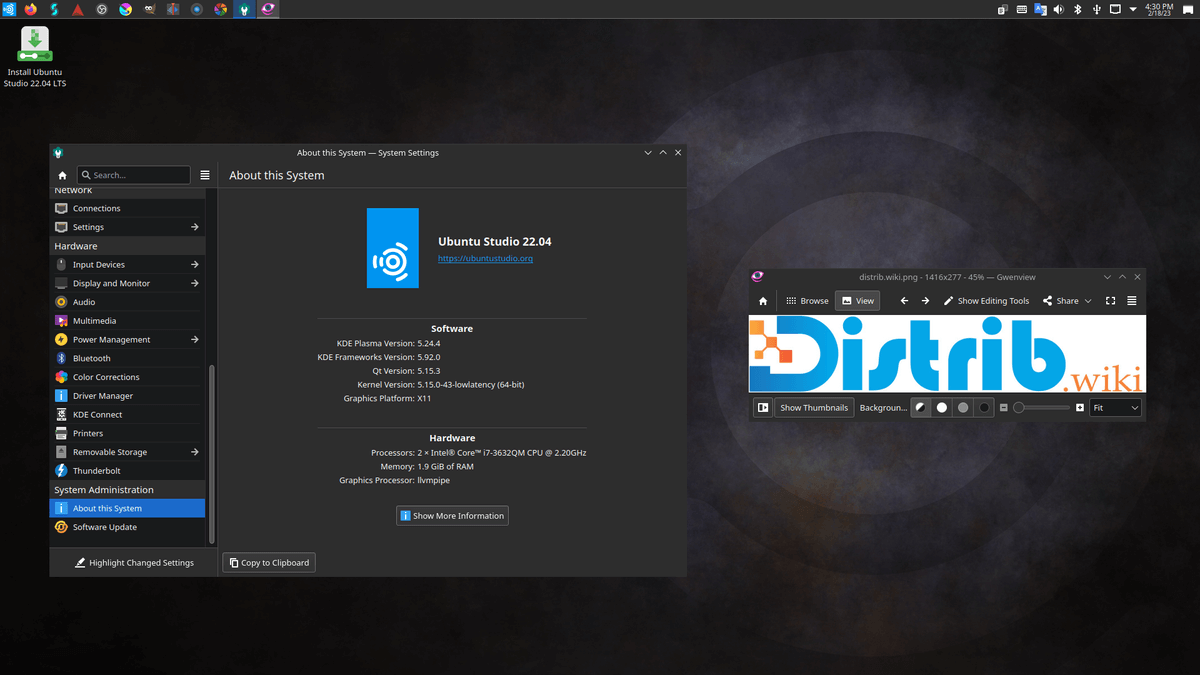This screenshot has width=1200, height=675.
Task: Open OBS Studio from the top panel
Action: pos(102,9)
